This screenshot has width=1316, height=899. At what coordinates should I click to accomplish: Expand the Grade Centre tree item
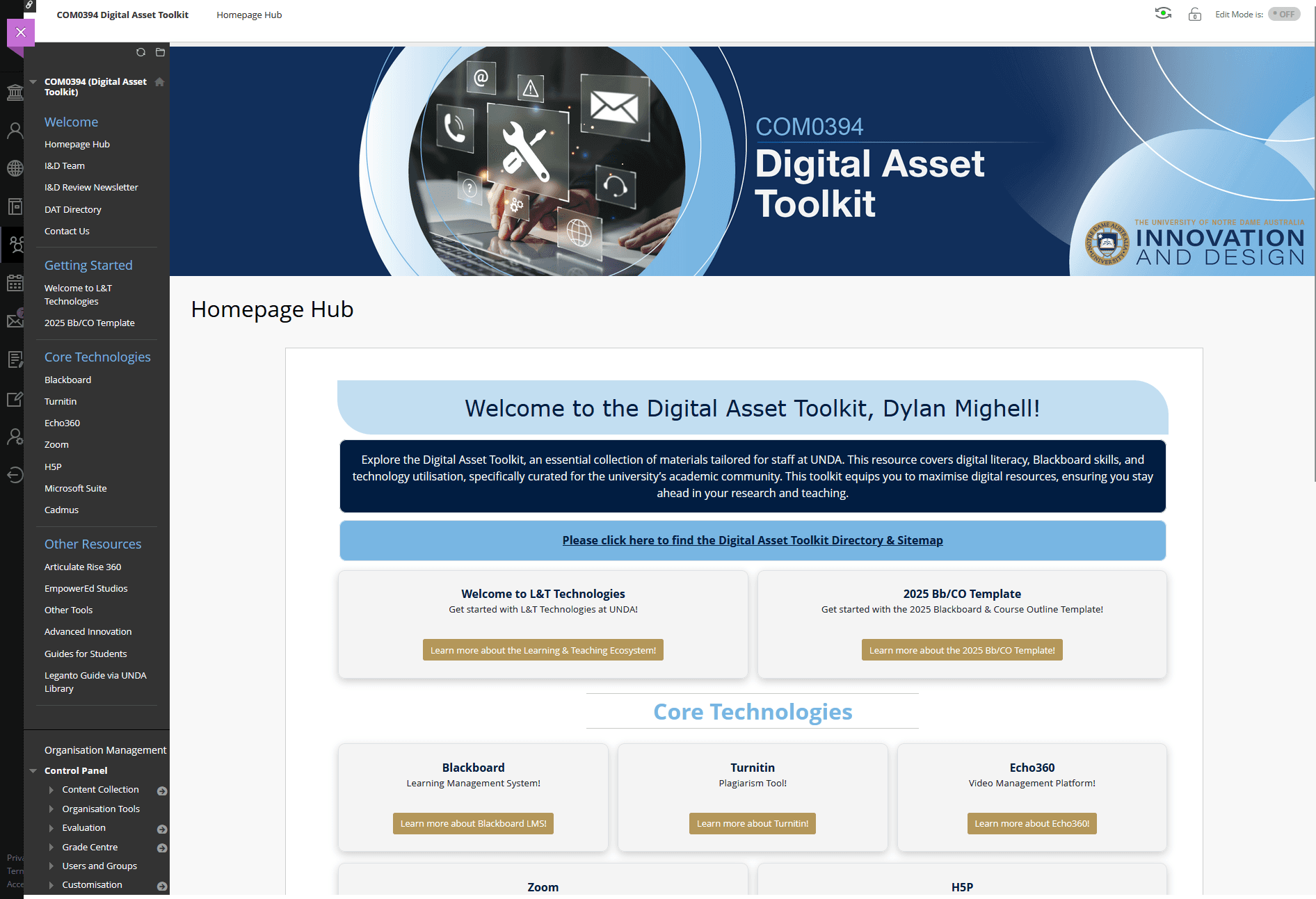coord(51,847)
